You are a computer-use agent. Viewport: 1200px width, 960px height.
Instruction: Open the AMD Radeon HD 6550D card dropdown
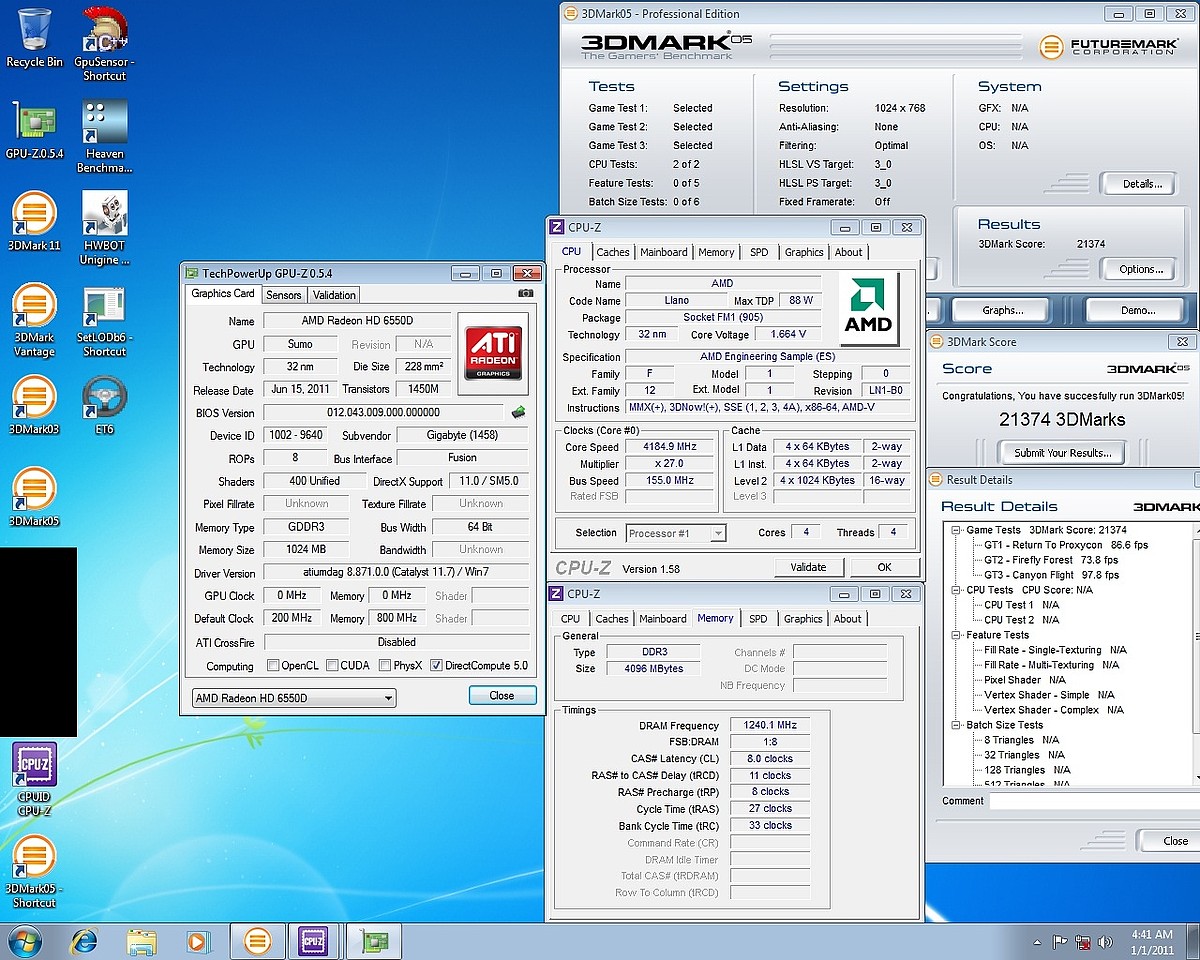click(294, 698)
